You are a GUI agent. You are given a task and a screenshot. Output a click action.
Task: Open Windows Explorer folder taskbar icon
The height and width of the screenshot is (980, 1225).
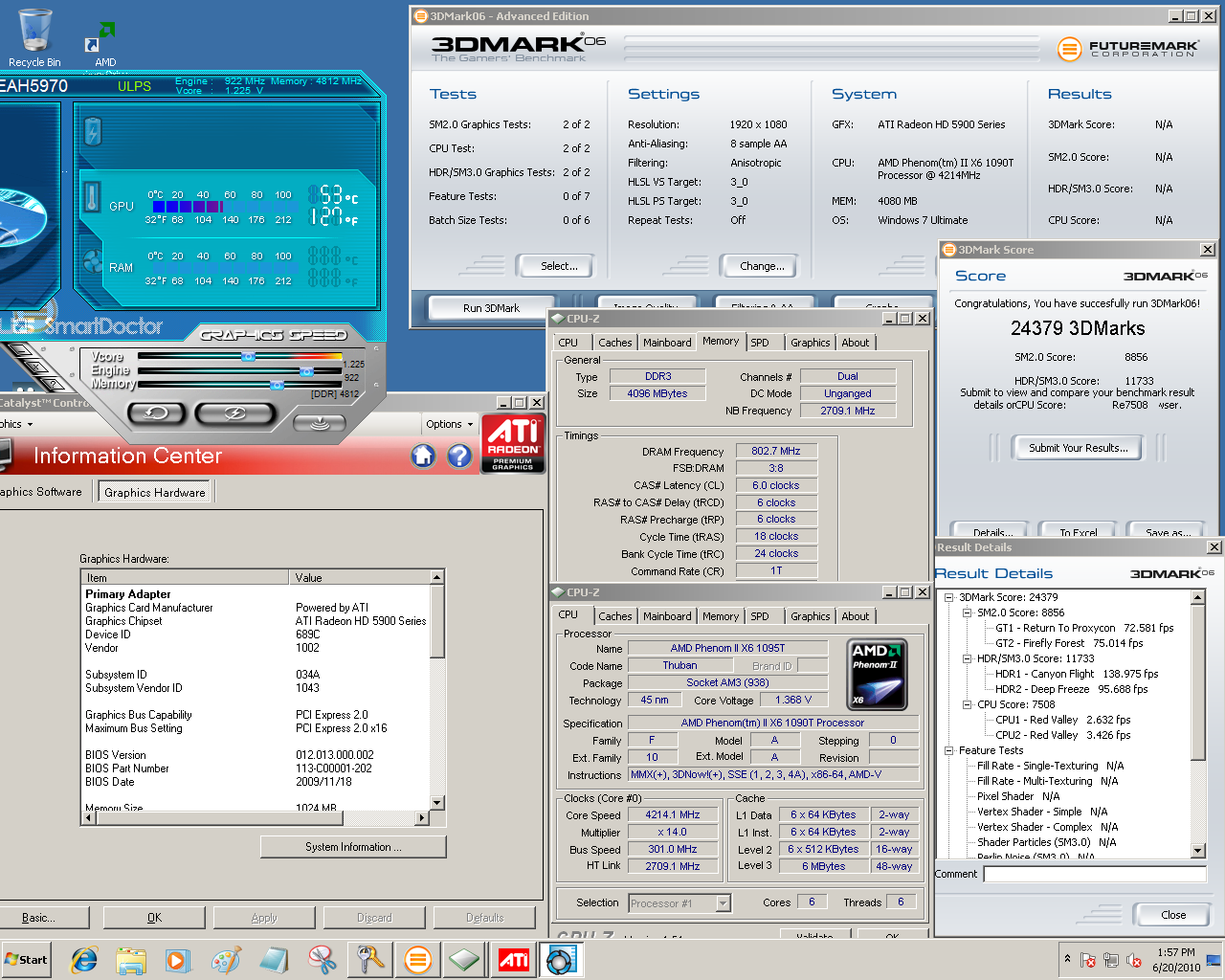[x=131, y=959]
